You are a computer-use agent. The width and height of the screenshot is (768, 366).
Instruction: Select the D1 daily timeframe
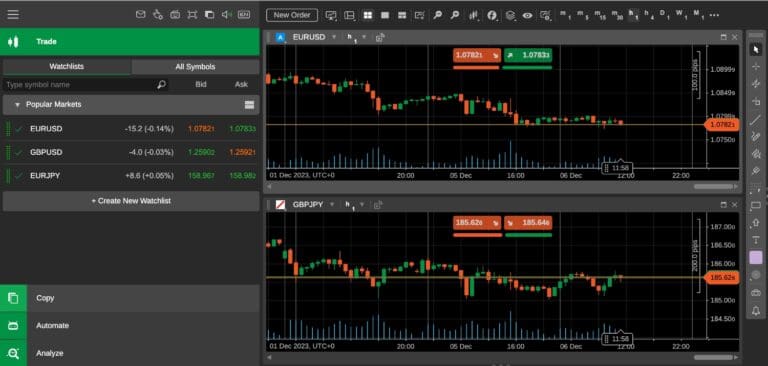(665, 15)
